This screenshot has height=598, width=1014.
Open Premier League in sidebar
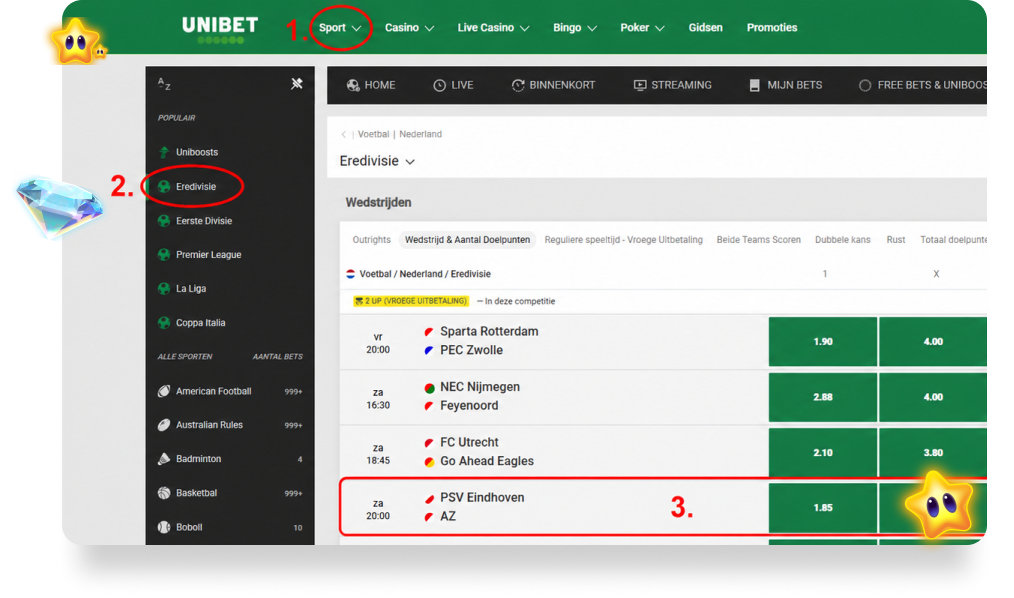click(208, 255)
